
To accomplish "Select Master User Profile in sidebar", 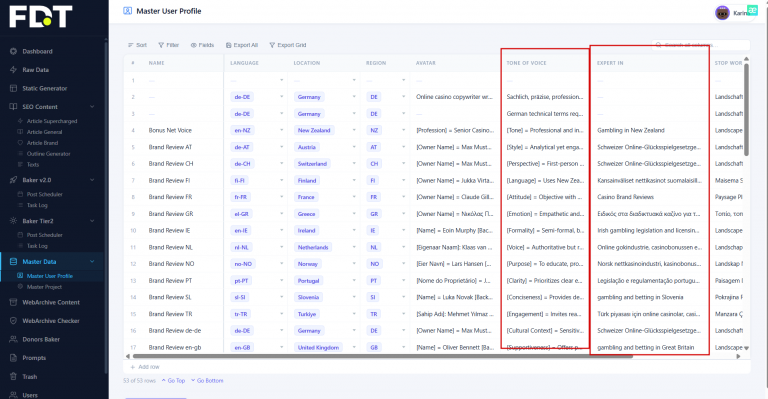I will (49, 276).
